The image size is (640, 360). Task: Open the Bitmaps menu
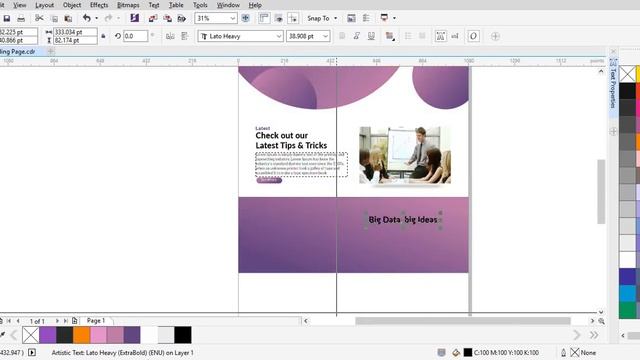tap(128, 5)
